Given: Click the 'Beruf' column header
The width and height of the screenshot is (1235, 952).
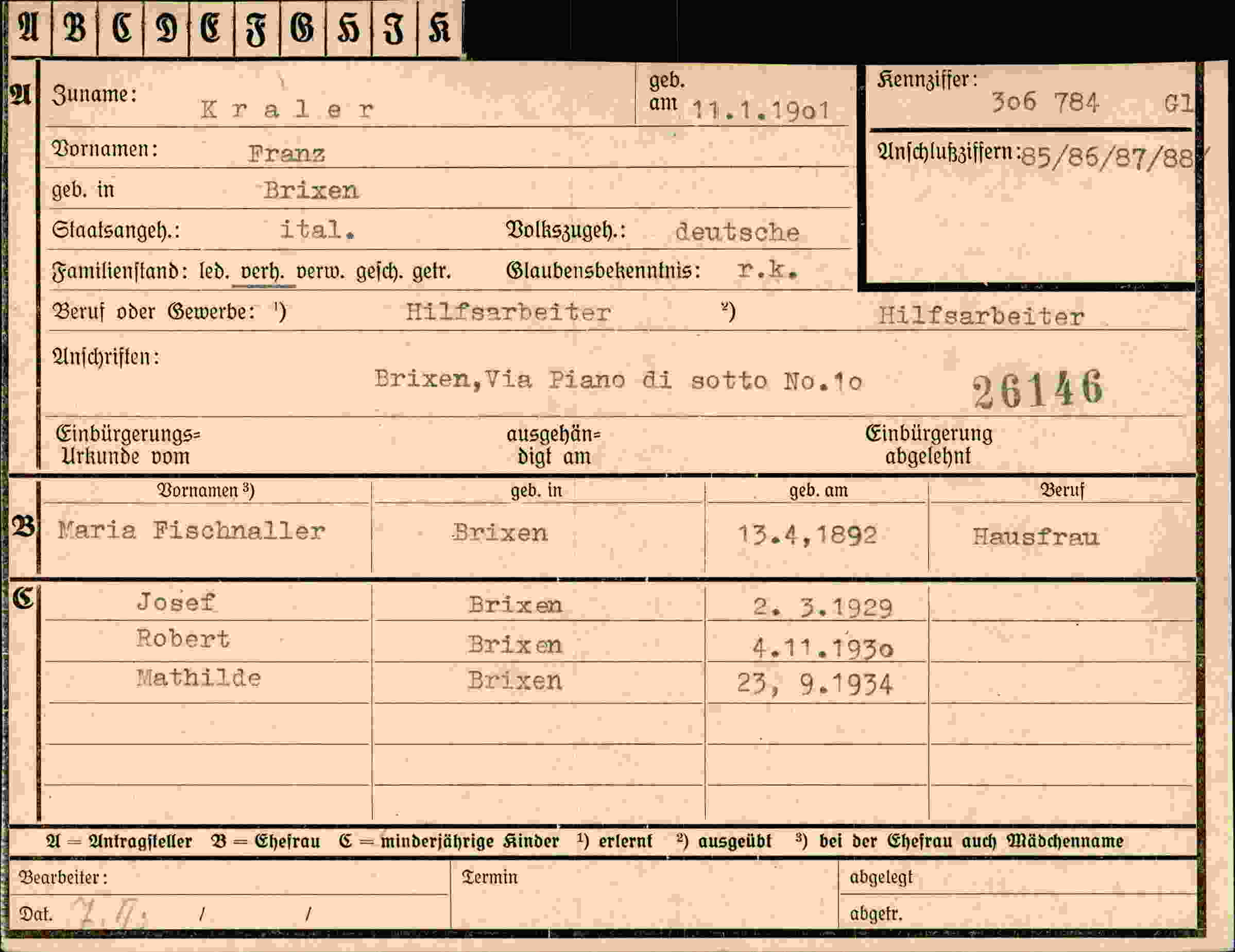Looking at the screenshot, I should tap(1062, 490).
